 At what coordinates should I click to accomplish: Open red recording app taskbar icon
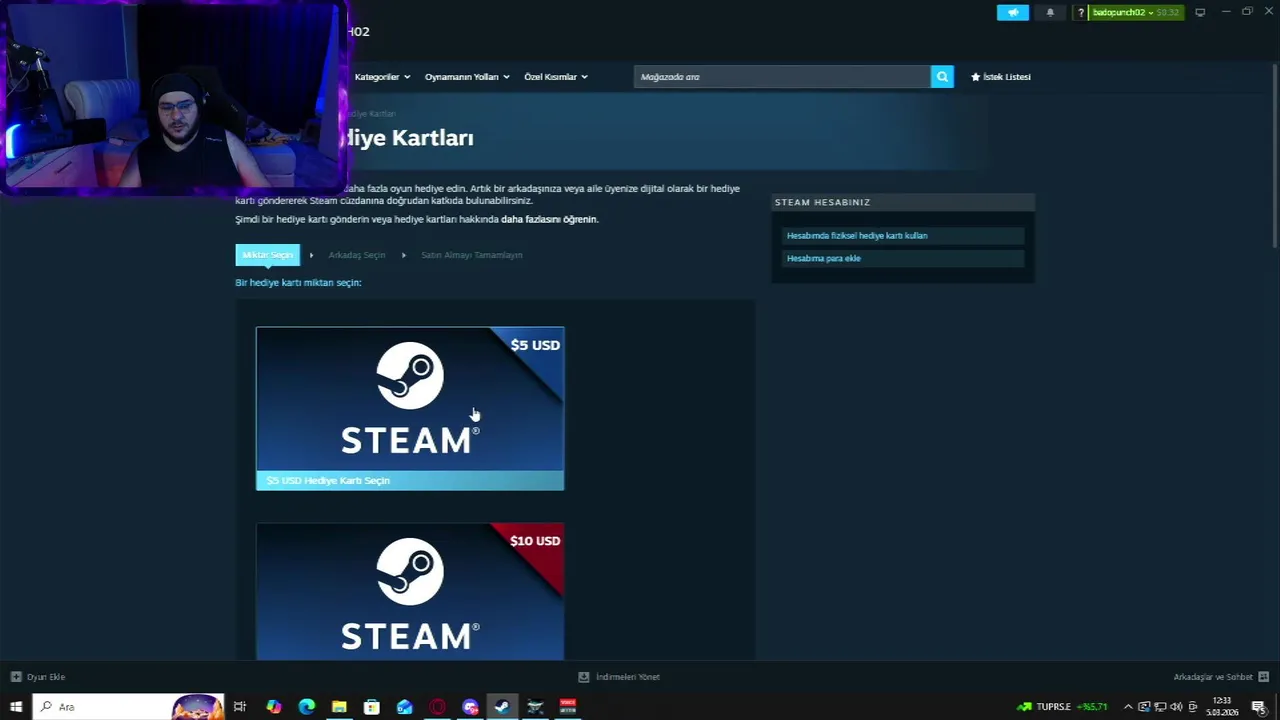[x=568, y=707]
